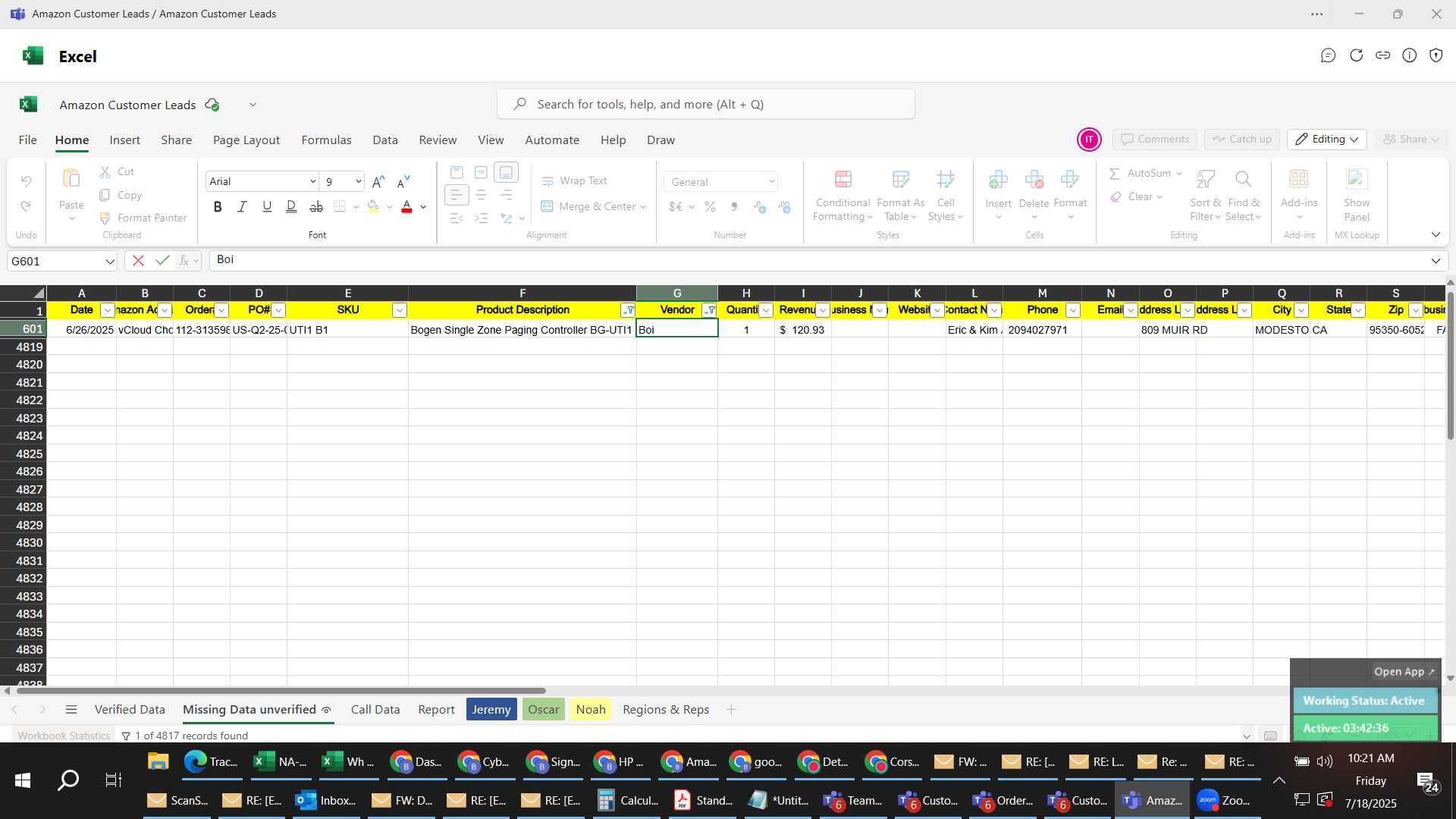
Task: Toggle top align vertical alignment
Action: tap(456, 172)
